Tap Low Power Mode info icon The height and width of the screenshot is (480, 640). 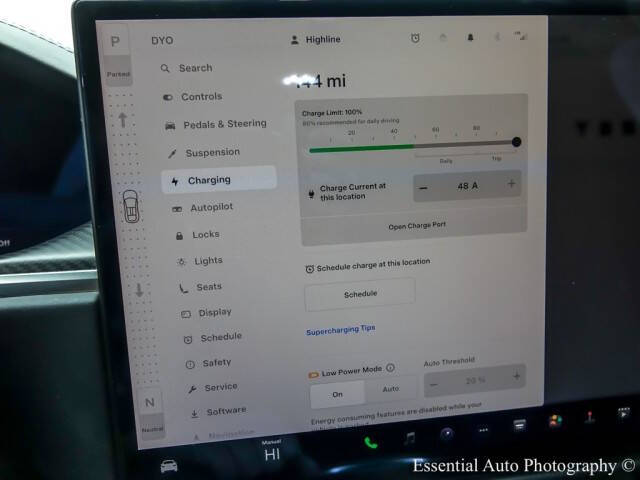[390, 368]
